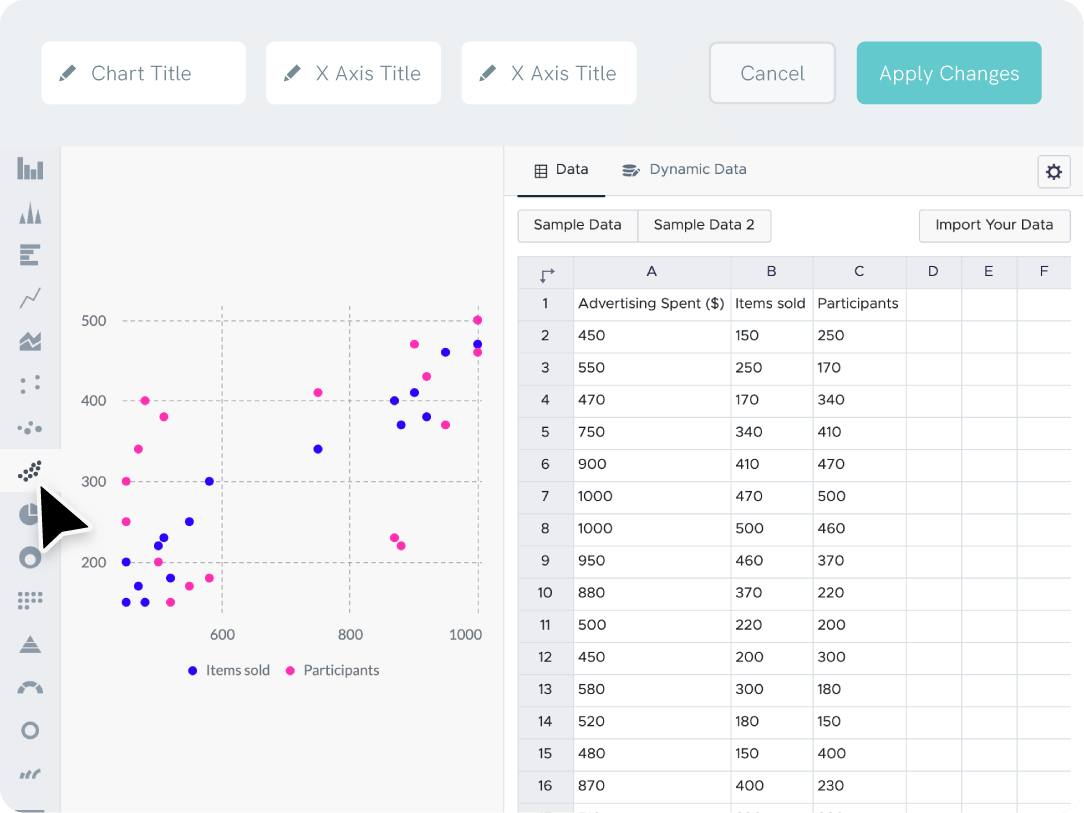Image resolution: width=1084 pixels, height=813 pixels.
Task: Load Sample Data 2 dataset
Action: click(x=704, y=225)
